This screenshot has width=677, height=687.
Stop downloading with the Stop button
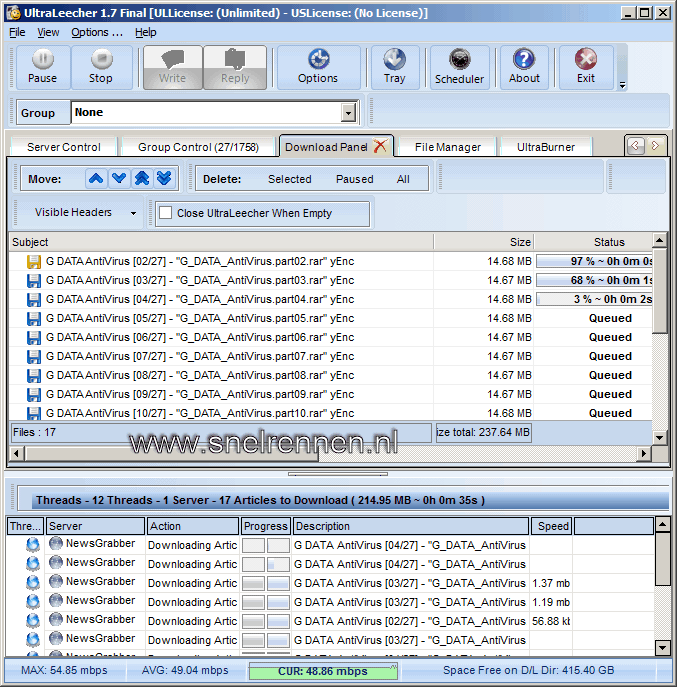tap(101, 67)
